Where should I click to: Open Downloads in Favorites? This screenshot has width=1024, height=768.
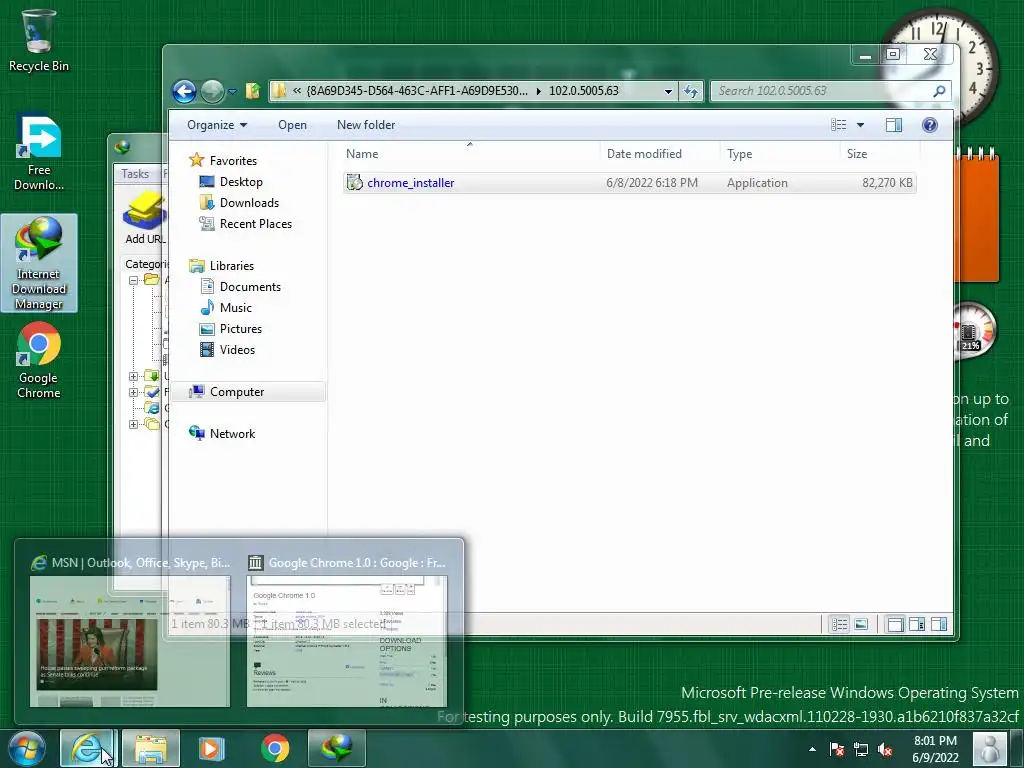pos(249,202)
